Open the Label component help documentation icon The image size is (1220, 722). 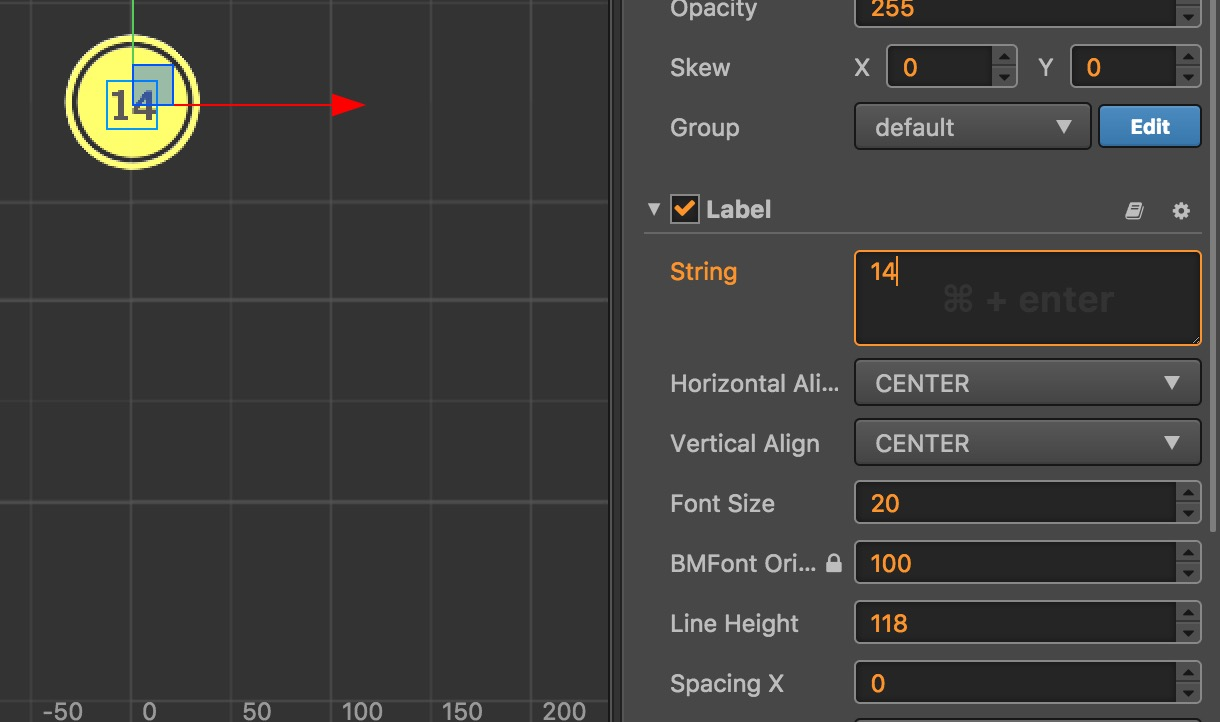1134,211
